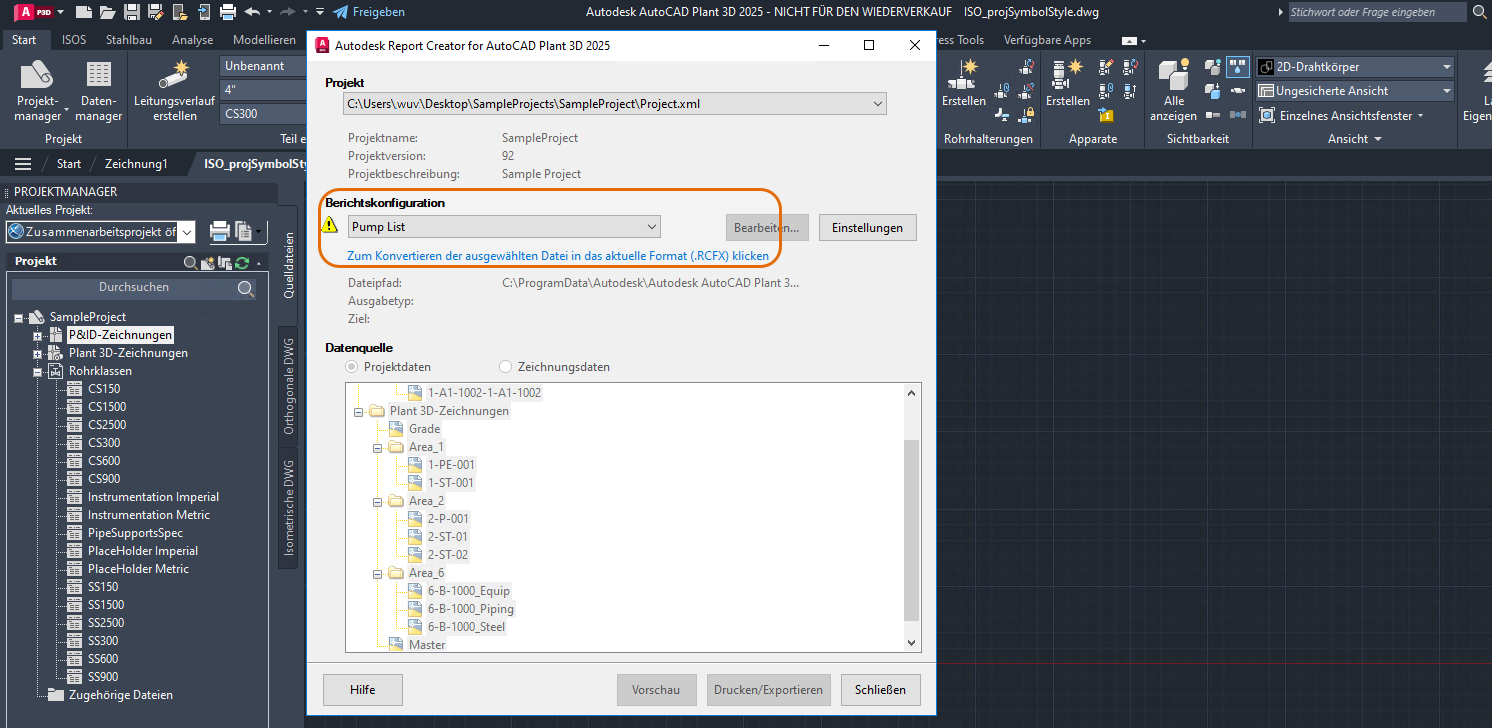The height and width of the screenshot is (728, 1492).
Task: Click the Save As icon with a pencil
Action: 156,12
